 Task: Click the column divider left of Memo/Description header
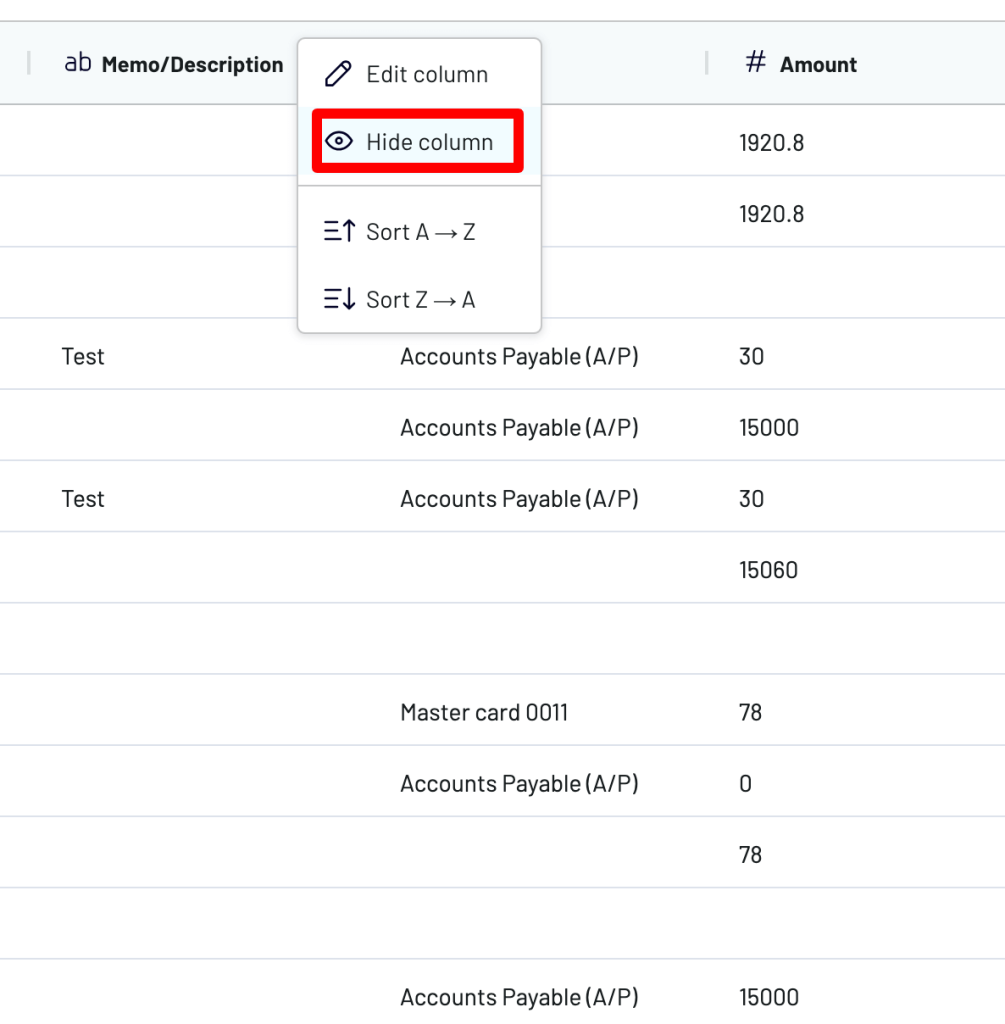coord(29,64)
